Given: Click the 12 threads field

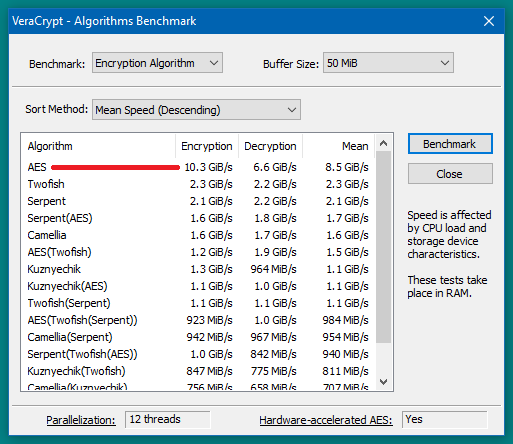Looking at the screenshot, I should click(x=168, y=419).
